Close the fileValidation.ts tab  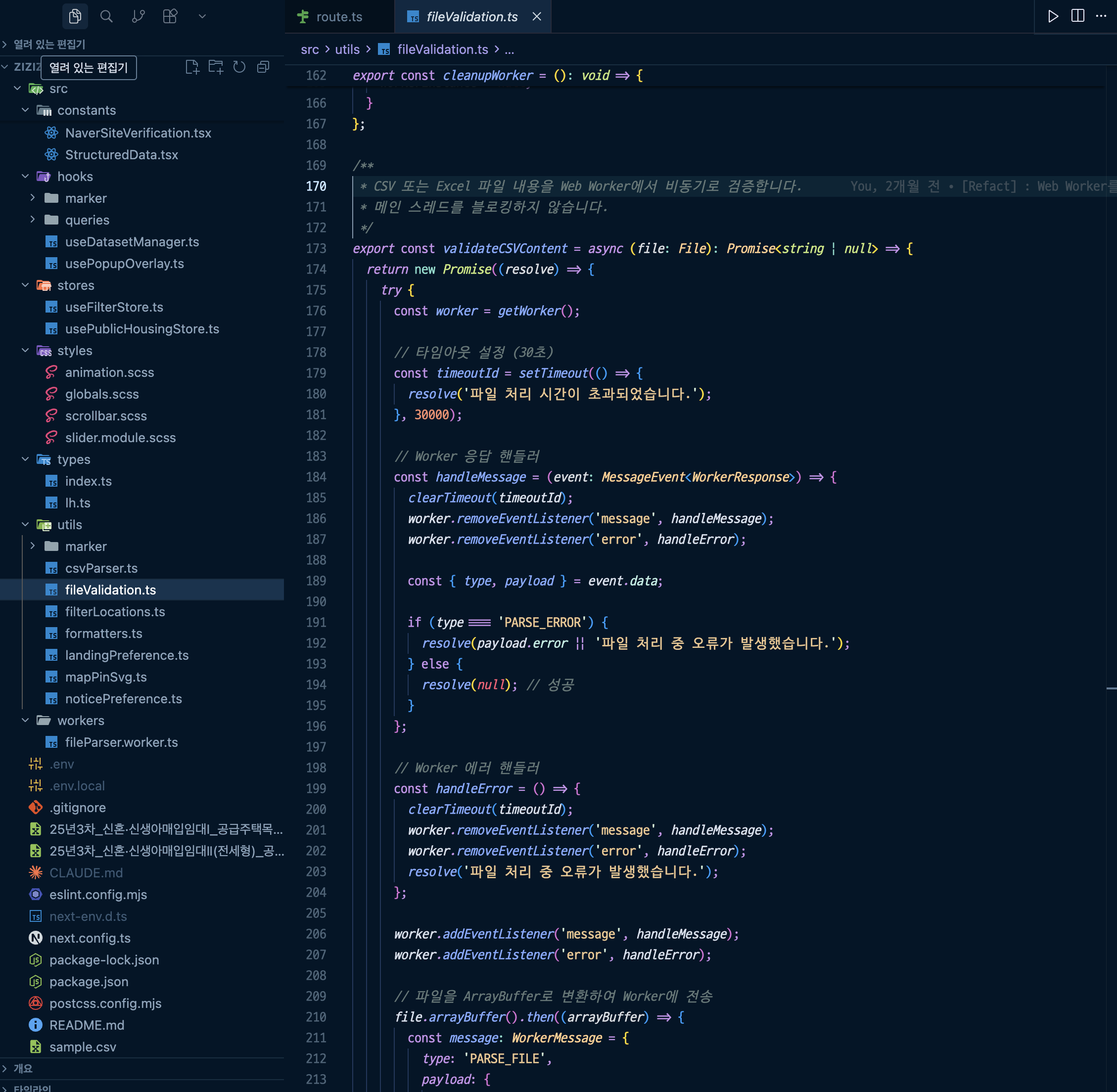click(x=536, y=17)
